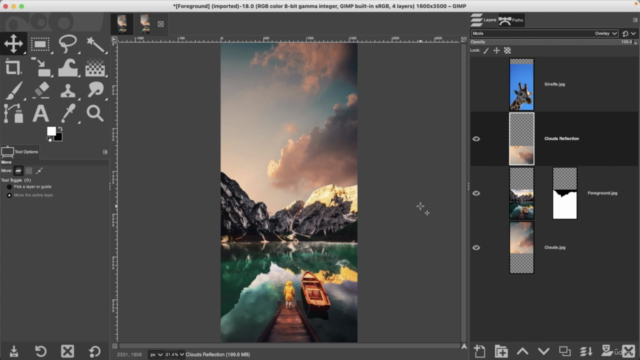Create a new layer
This screenshot has width=640, height=360.
point(480,351)
